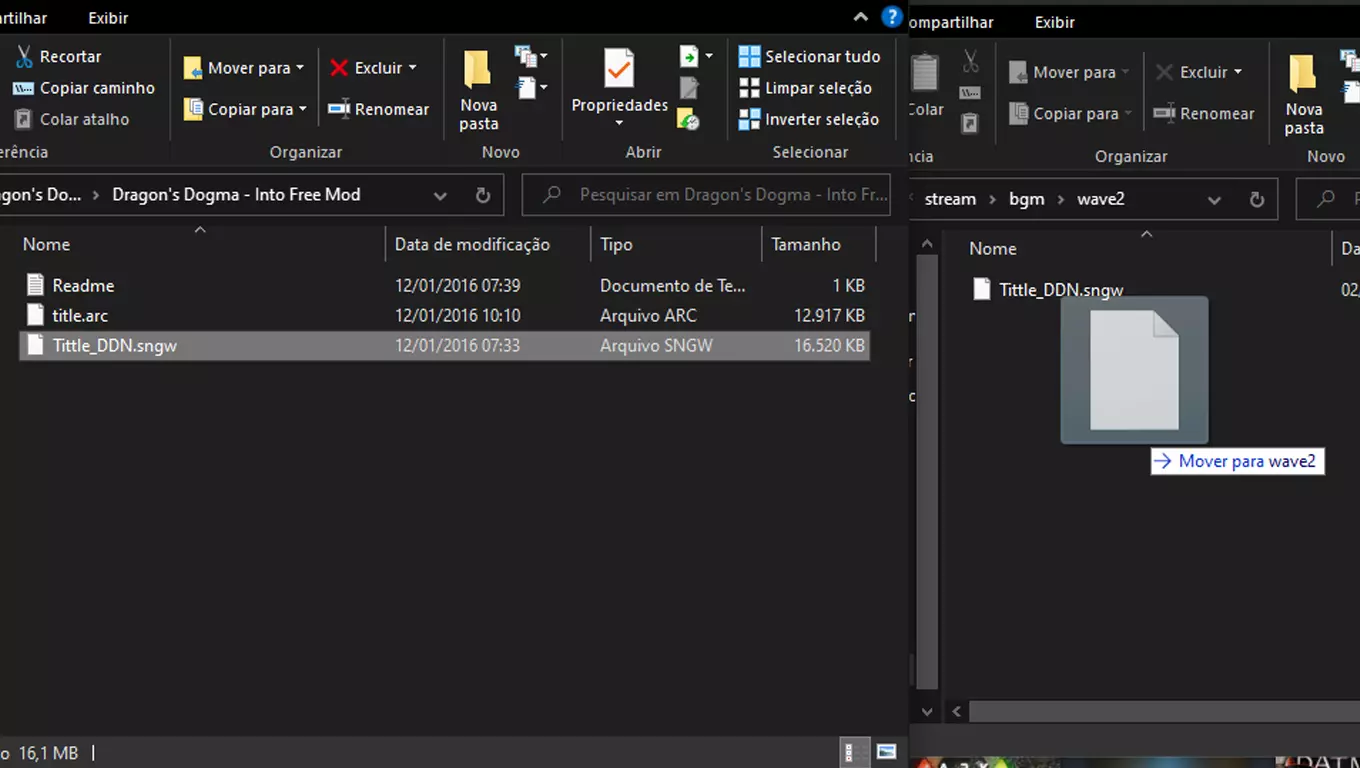1360x768 pixels.
Task: Open Mover para dropdown in the left window
Action: click(x=244, y=68)
